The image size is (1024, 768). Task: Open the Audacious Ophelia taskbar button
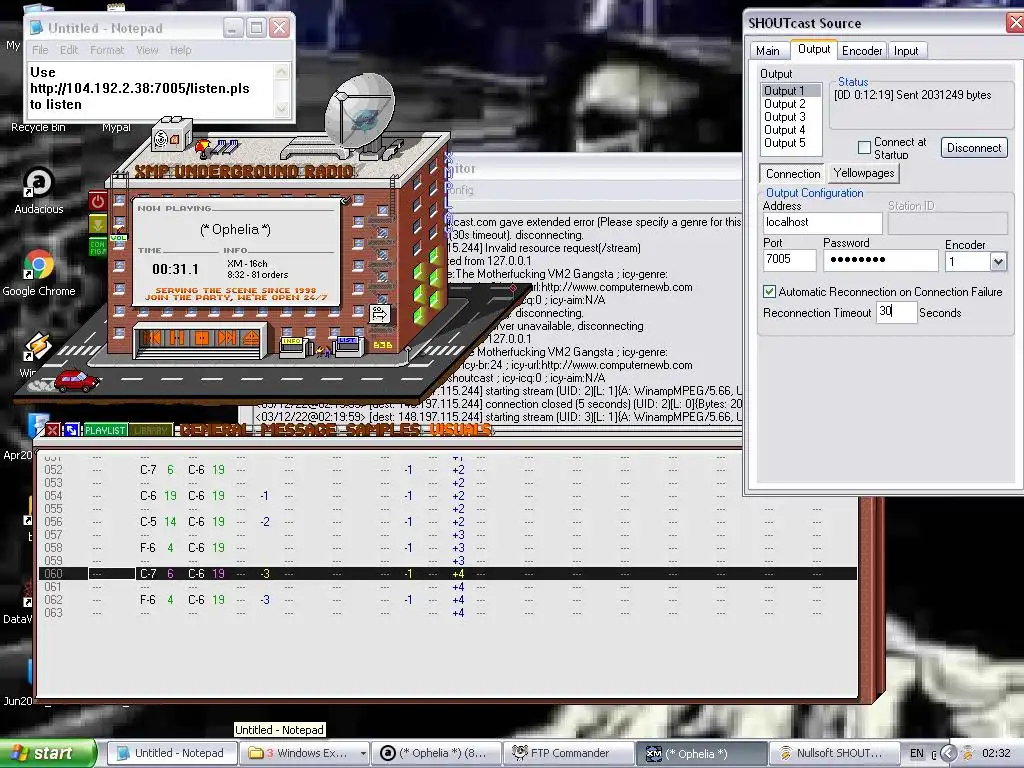pos(436,753)
